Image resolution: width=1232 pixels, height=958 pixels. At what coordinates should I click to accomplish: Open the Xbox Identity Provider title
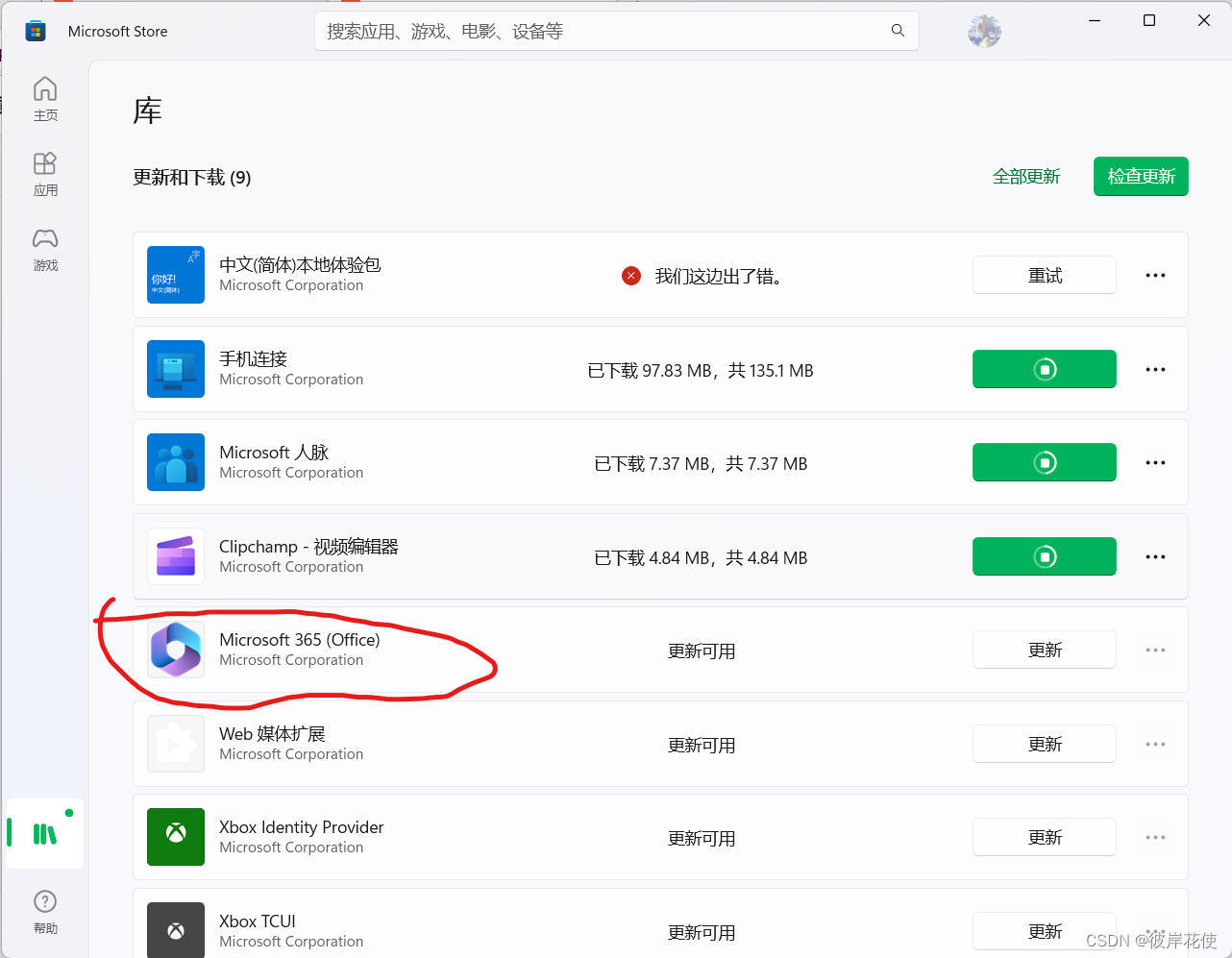pos(302,827)
